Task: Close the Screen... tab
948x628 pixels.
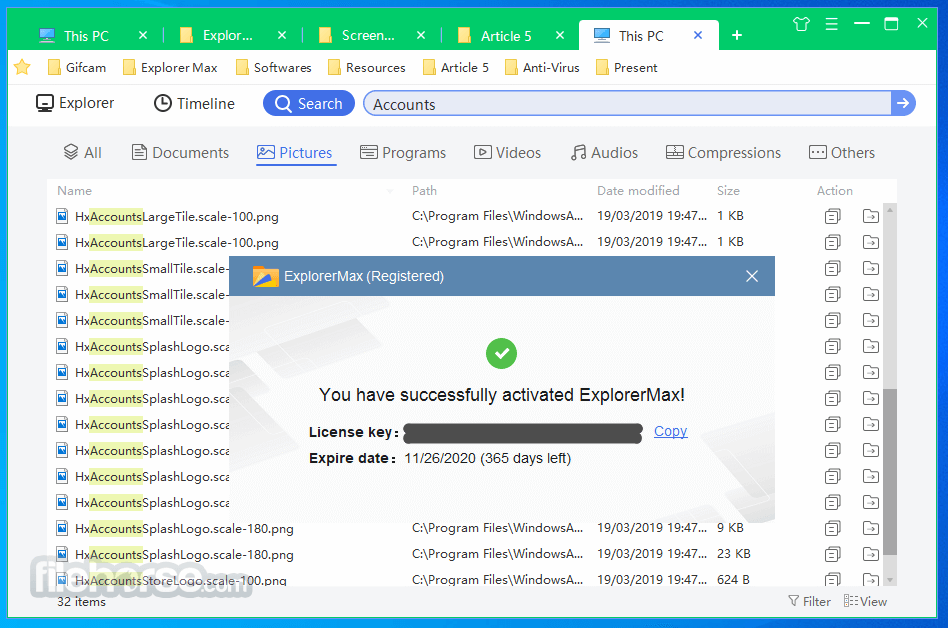Action: pyautogui.click(x=421, y=36)
